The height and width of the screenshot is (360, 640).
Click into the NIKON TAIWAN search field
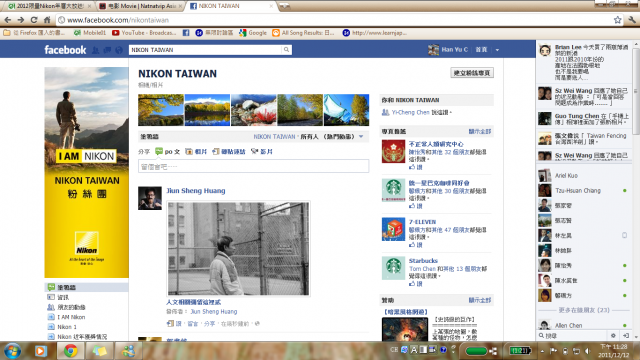pos(205,49)
